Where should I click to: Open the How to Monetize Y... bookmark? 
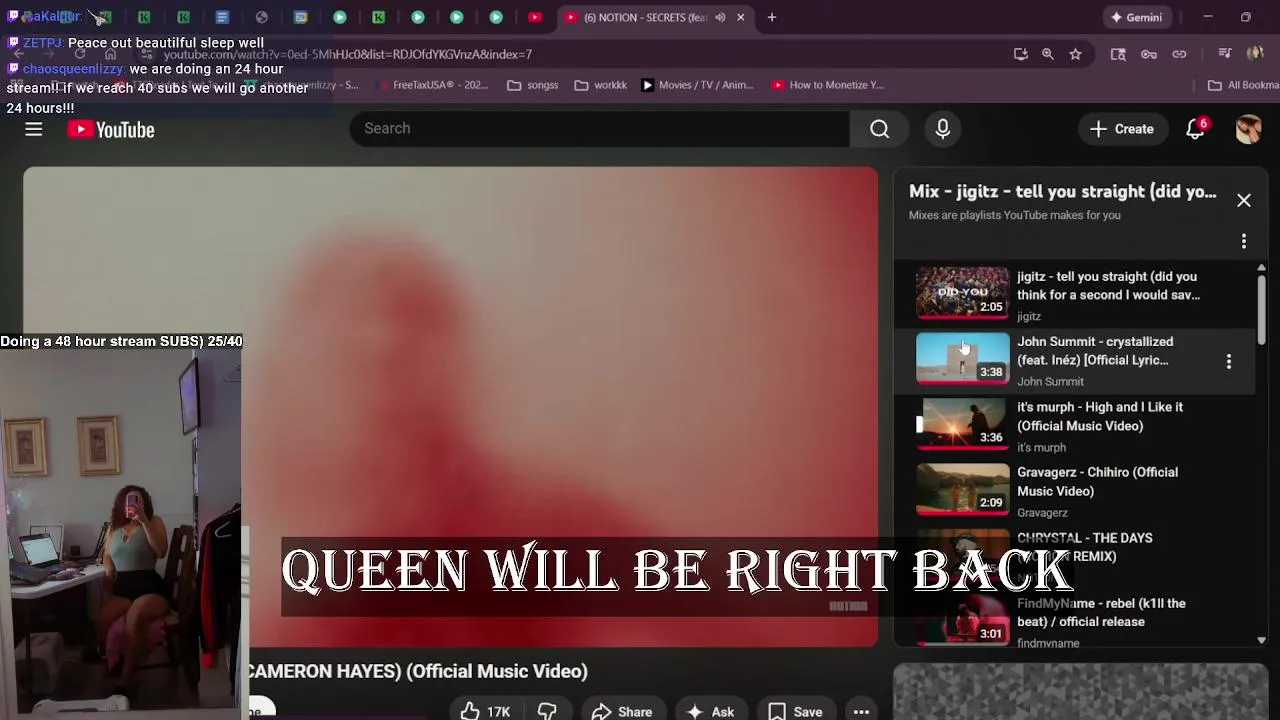point(828,85)
